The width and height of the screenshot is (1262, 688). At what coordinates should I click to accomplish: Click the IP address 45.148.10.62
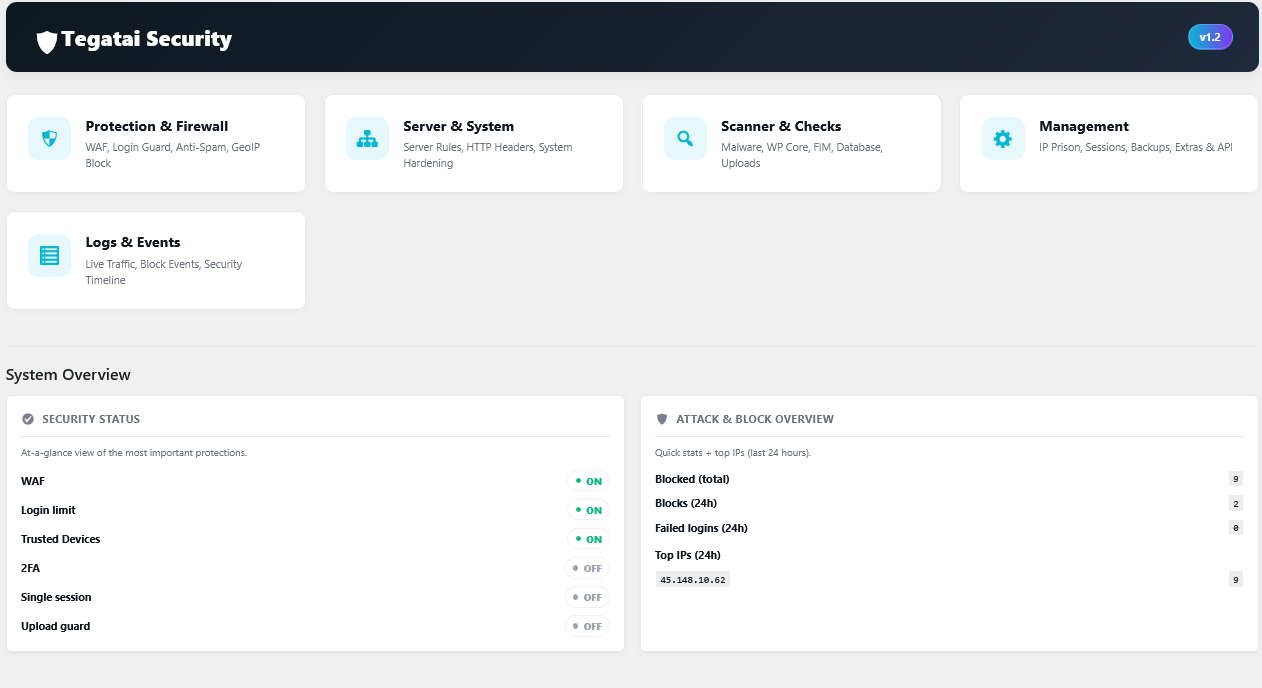(693, 579)
